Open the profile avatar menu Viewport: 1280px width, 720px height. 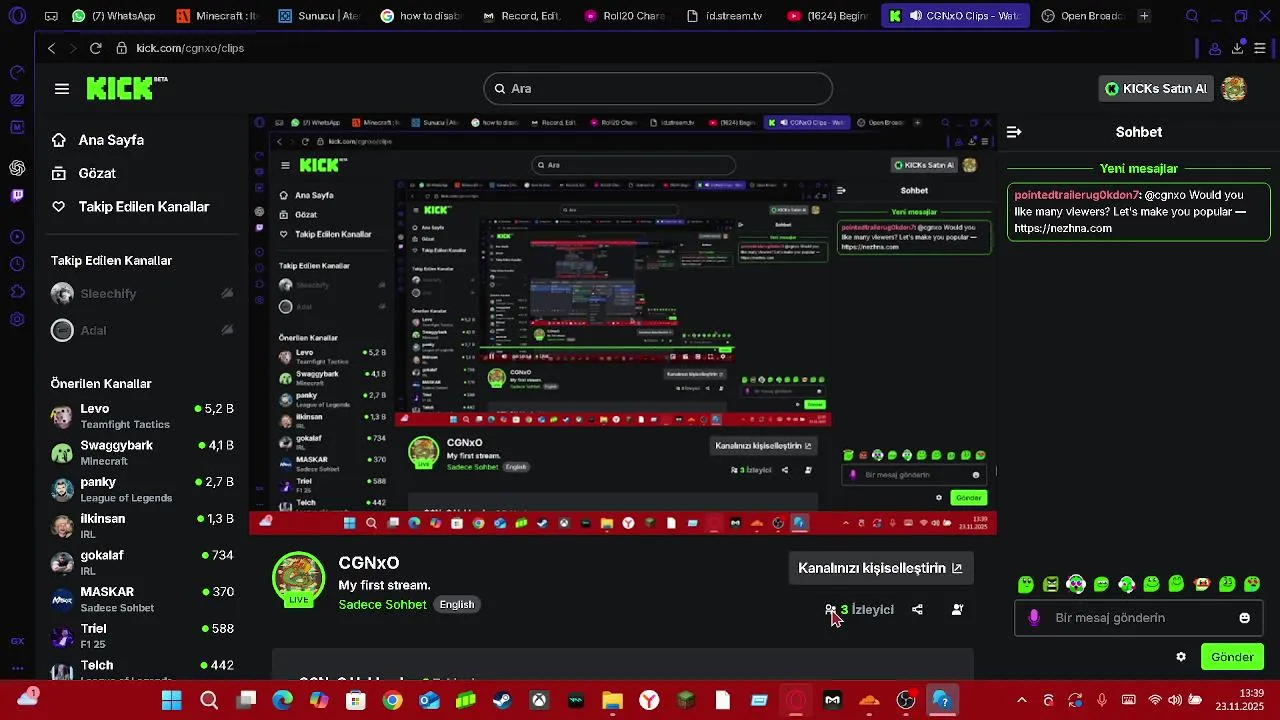[x=1234, y=88]
